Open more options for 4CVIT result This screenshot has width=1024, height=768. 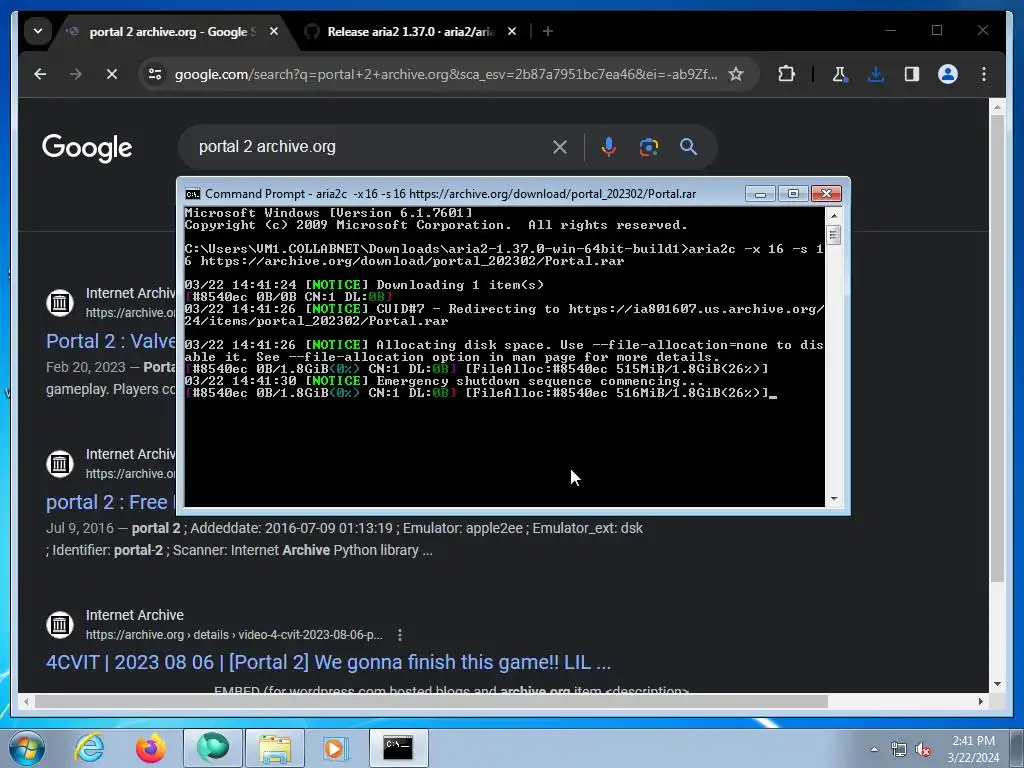click(x=400, y=635)
